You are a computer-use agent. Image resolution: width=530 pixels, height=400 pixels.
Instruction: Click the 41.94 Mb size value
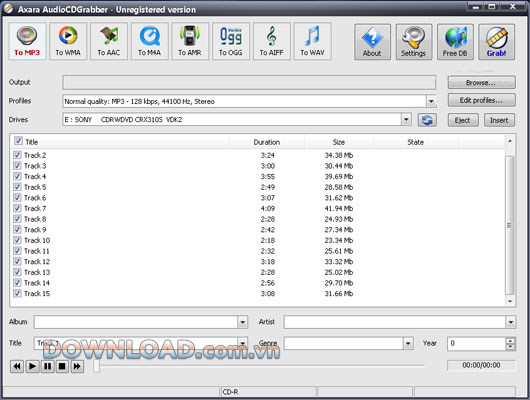point(339,208)
